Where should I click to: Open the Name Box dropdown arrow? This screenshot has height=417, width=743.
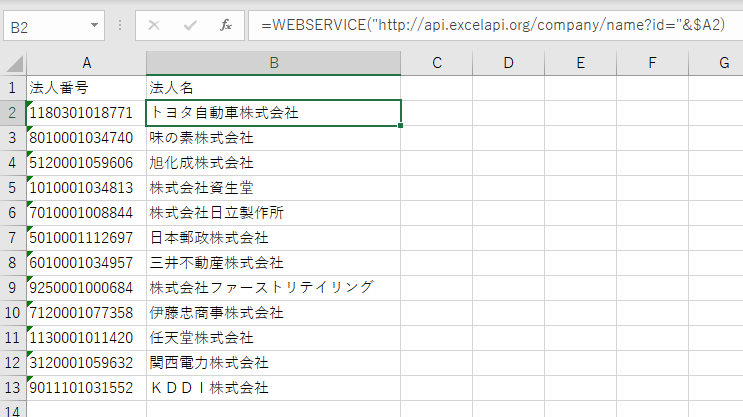(x=94, y=25)
